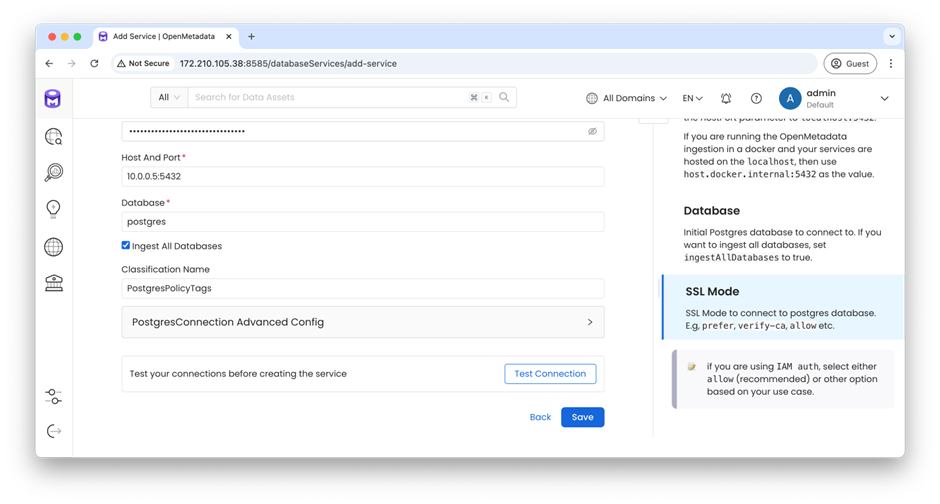The height and width of the screenshot is (504, 940).
Task: Open Govern building sidebar icon
Action: 53,283
